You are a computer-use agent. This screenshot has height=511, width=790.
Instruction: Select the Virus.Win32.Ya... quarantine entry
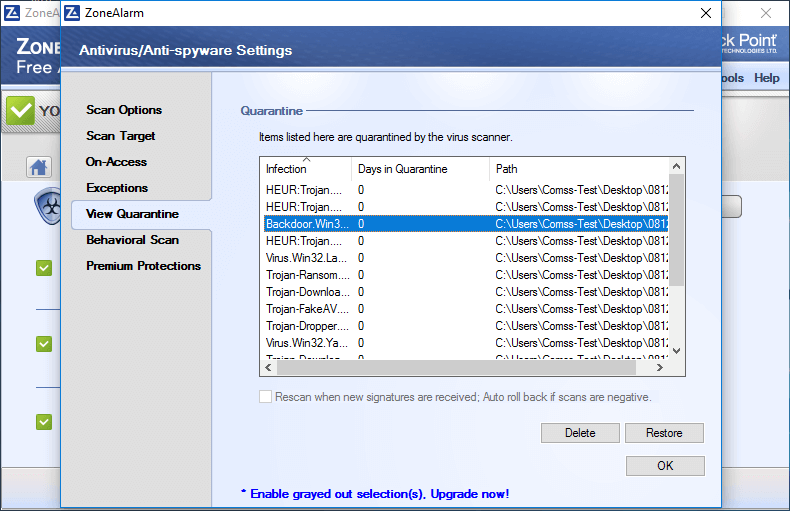(x=465, y=343)
